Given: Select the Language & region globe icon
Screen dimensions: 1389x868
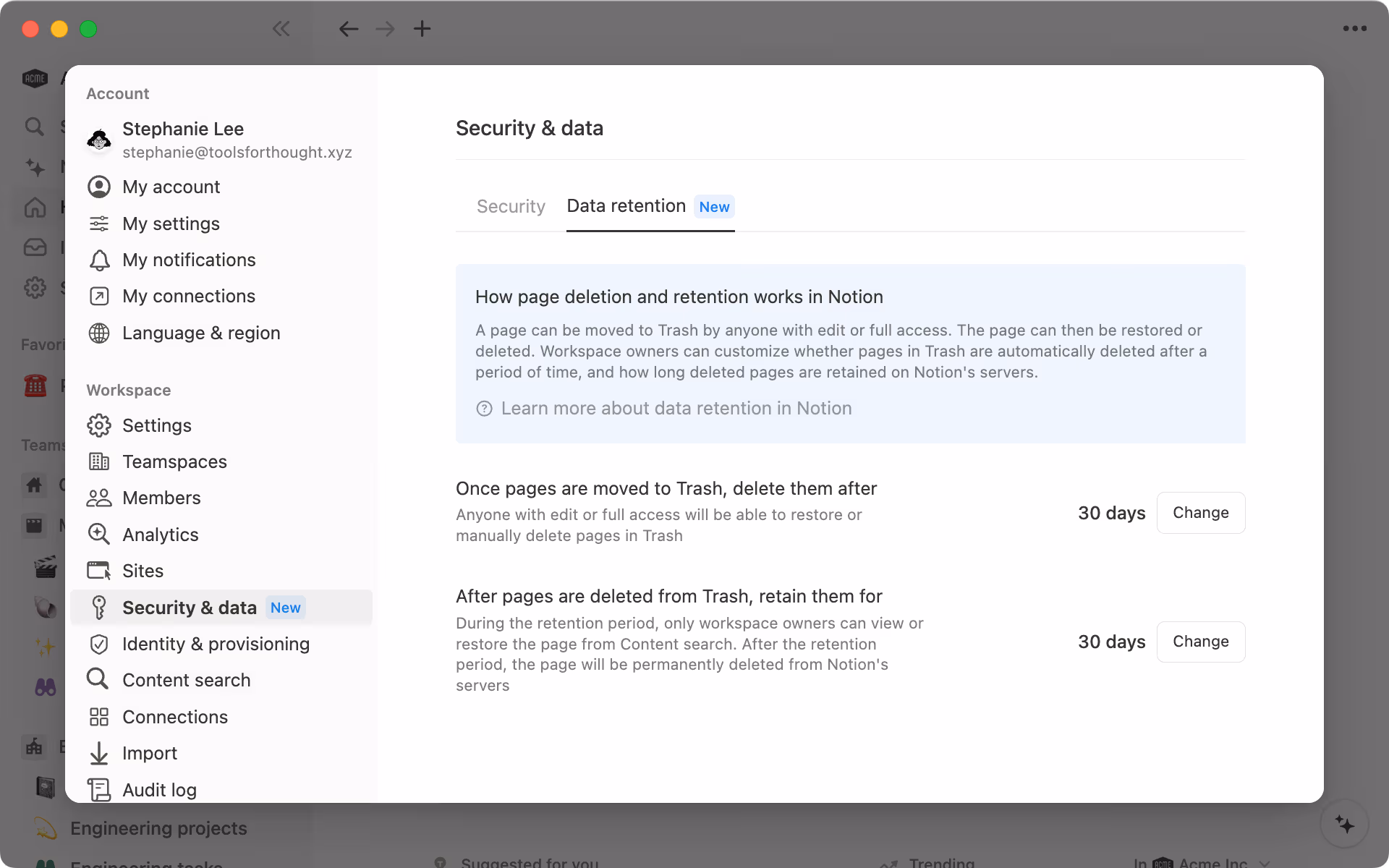Looking at the screenshot, I should point(99,333).
